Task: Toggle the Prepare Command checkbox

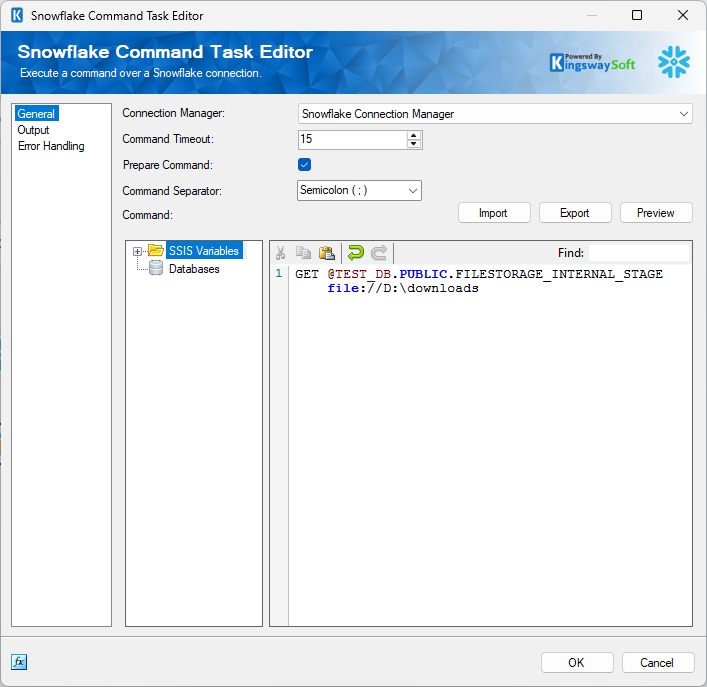Action: coord(304,165)
